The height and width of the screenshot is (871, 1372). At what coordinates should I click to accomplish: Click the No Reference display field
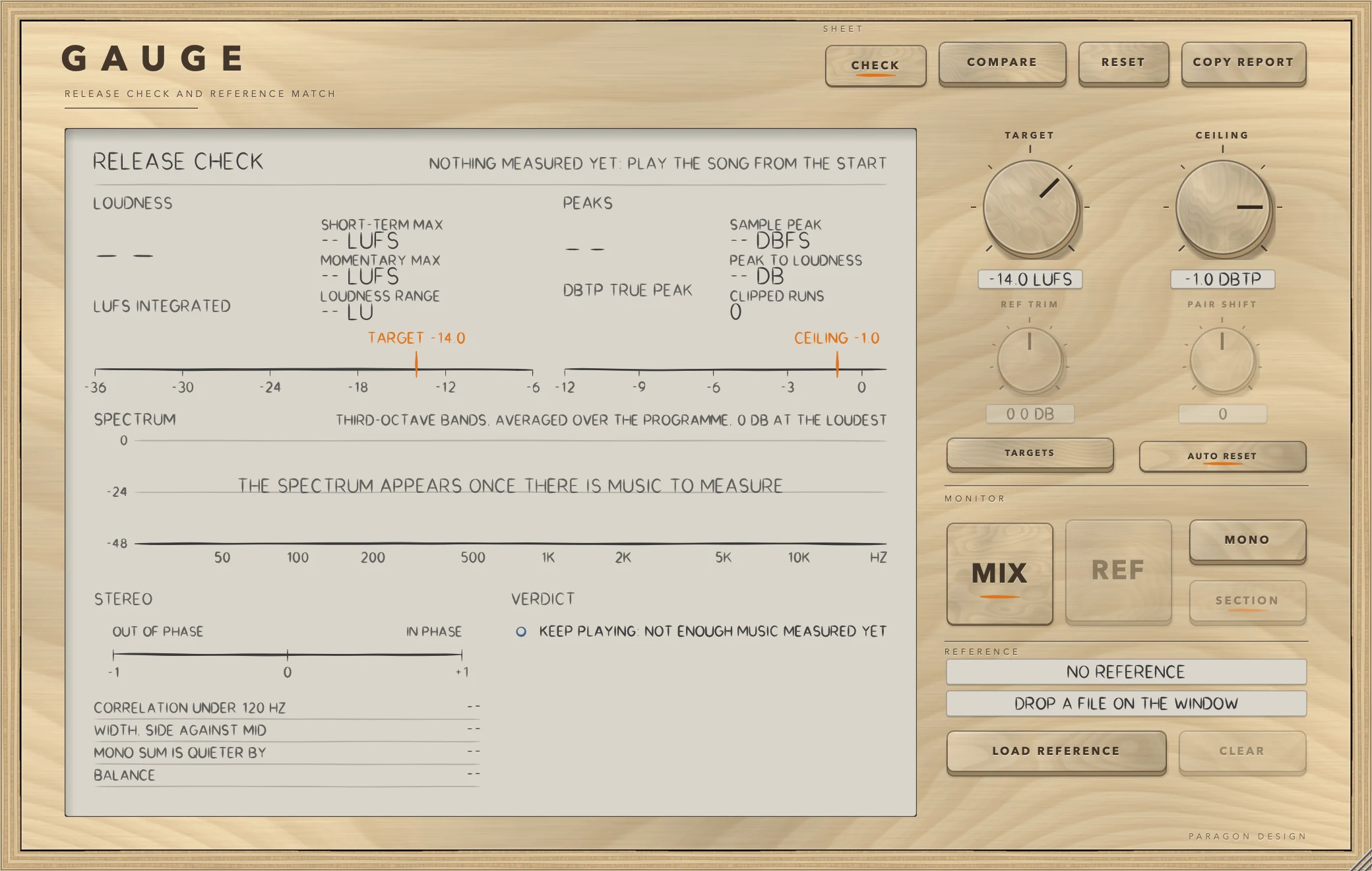(1126, 672)
